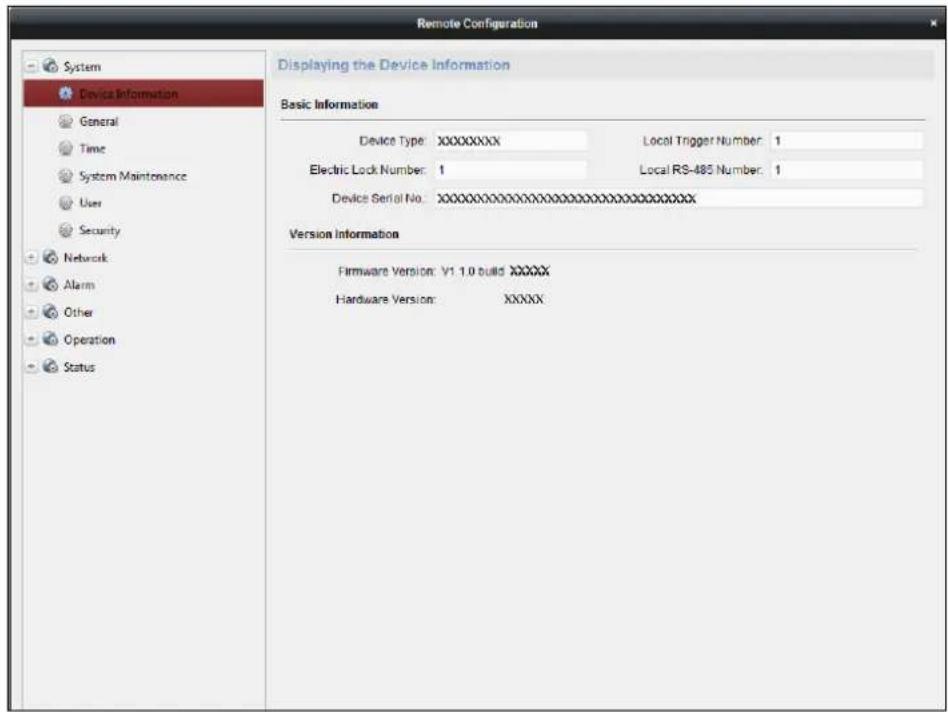The width and height of the screenshot is (948, 712).
Task: Click the System Maintenance gear icon
Action: (65, 176)
